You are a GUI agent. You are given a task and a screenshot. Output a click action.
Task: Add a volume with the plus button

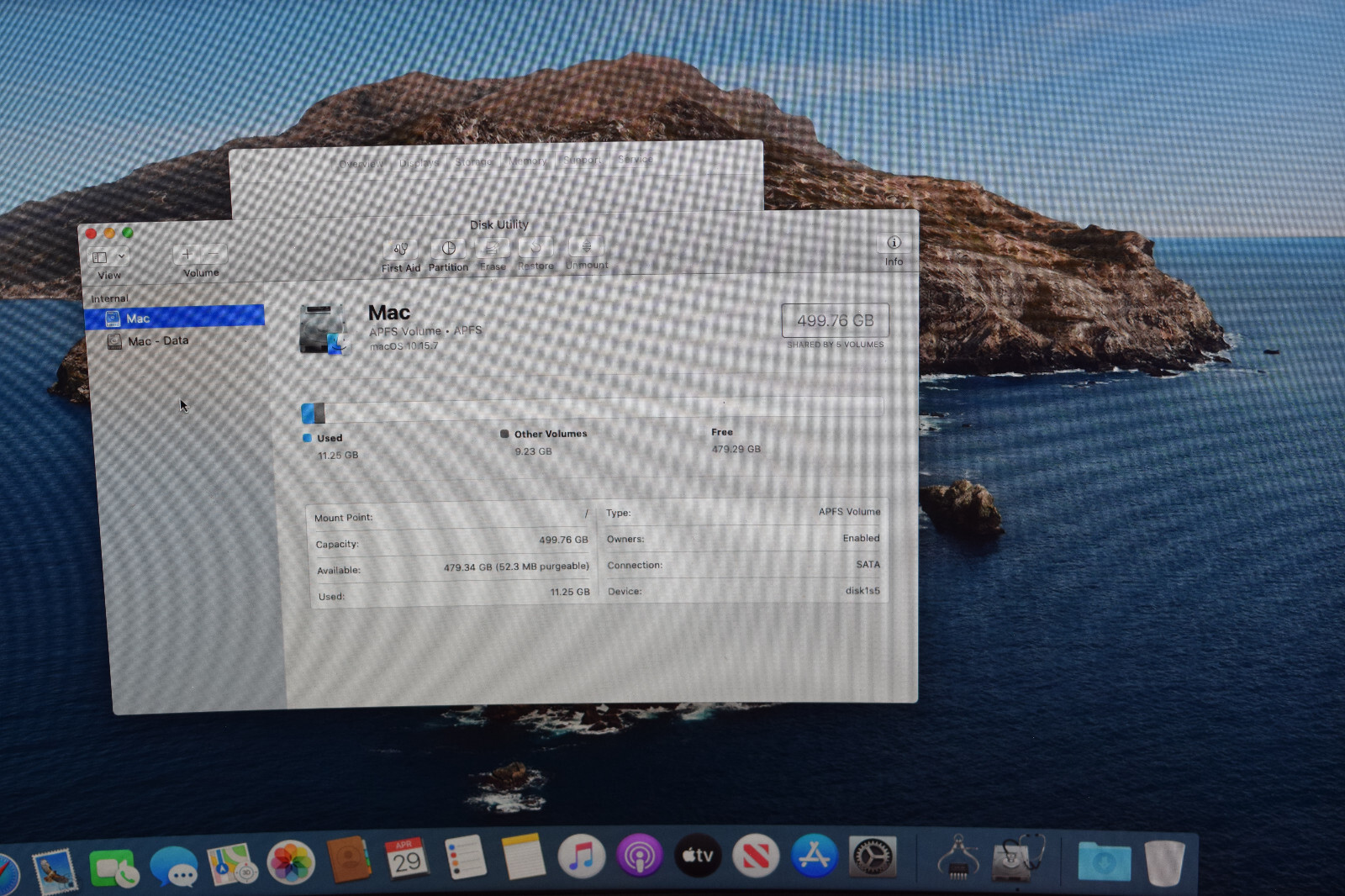(x=187, y=254)
